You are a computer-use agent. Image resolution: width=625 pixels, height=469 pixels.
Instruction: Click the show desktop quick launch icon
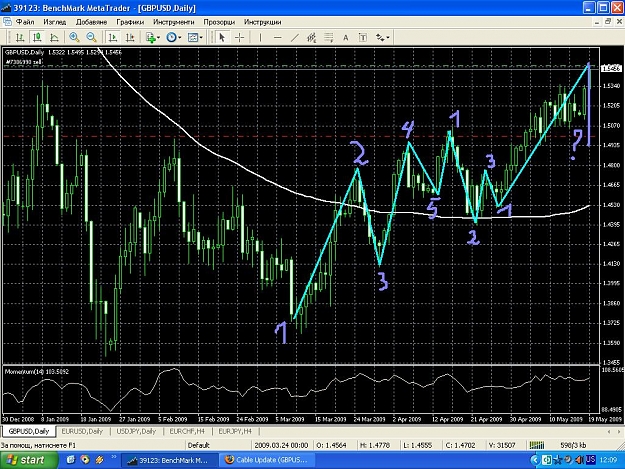71,460
